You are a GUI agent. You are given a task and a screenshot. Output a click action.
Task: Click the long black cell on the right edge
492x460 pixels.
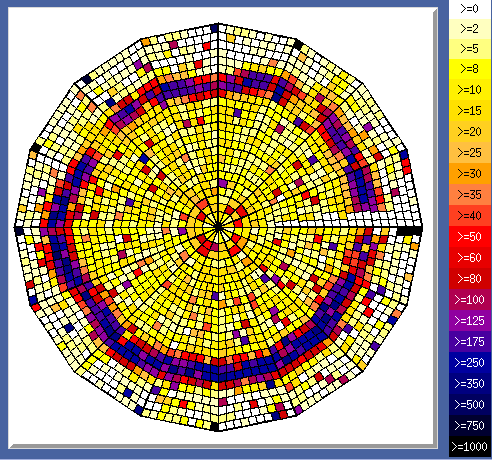409,230
